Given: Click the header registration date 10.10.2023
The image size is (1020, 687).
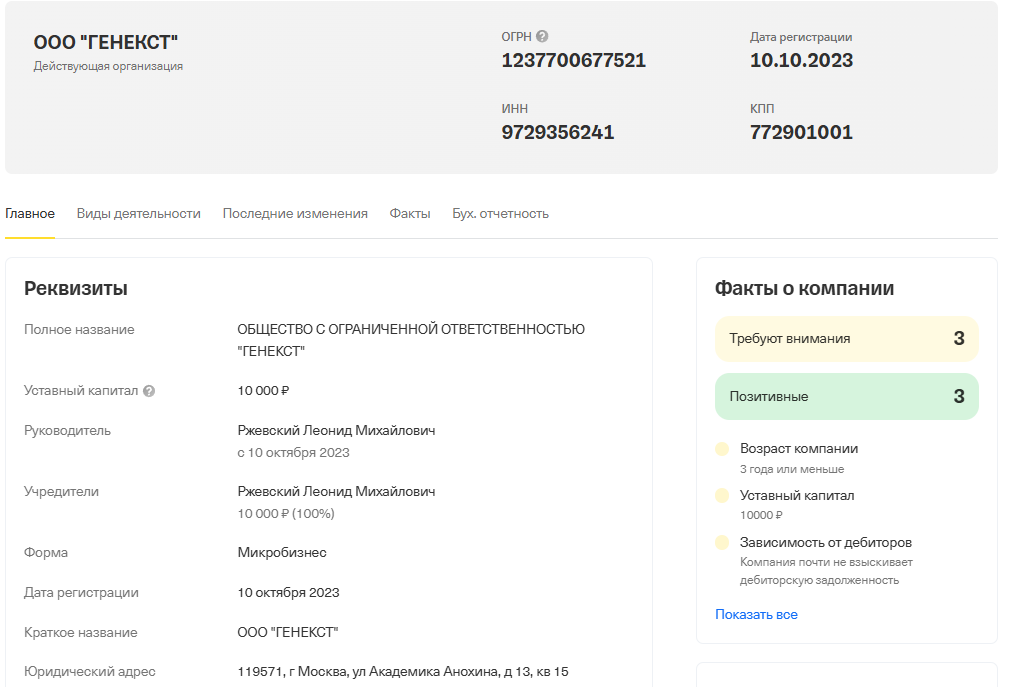Looking at the screenshot, I should pyautogui.click(x=801, y=61).
